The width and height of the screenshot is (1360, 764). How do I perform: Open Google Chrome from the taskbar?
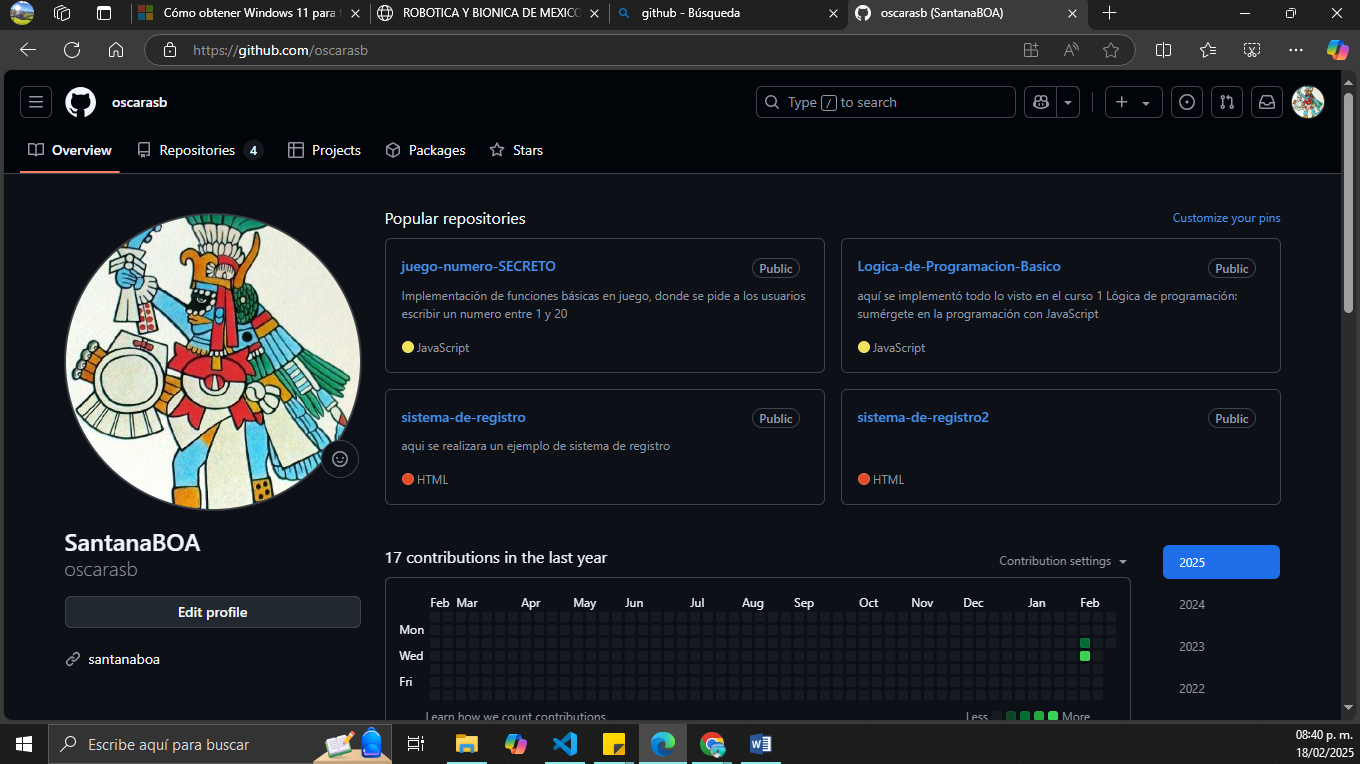[x=712, y=744]
